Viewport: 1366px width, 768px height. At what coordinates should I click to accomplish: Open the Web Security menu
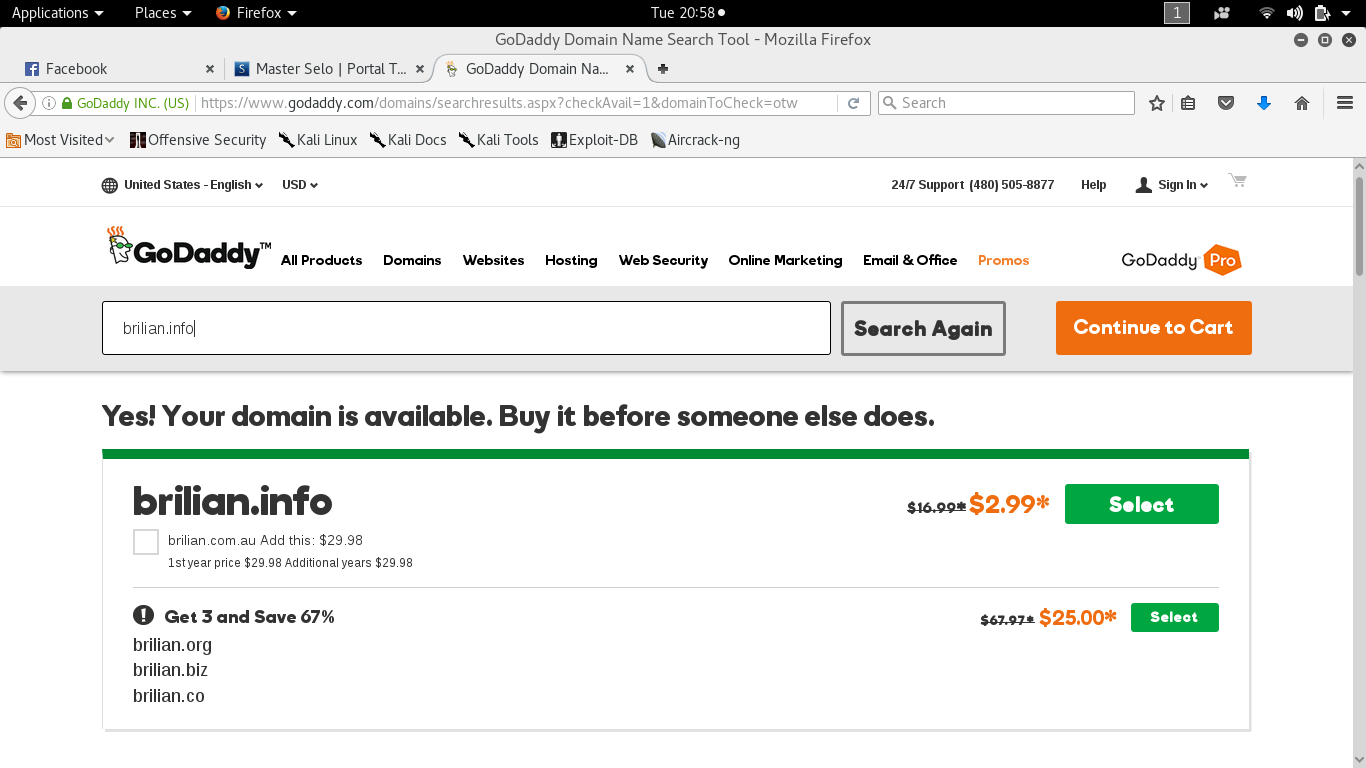click(x=663, y=260)
